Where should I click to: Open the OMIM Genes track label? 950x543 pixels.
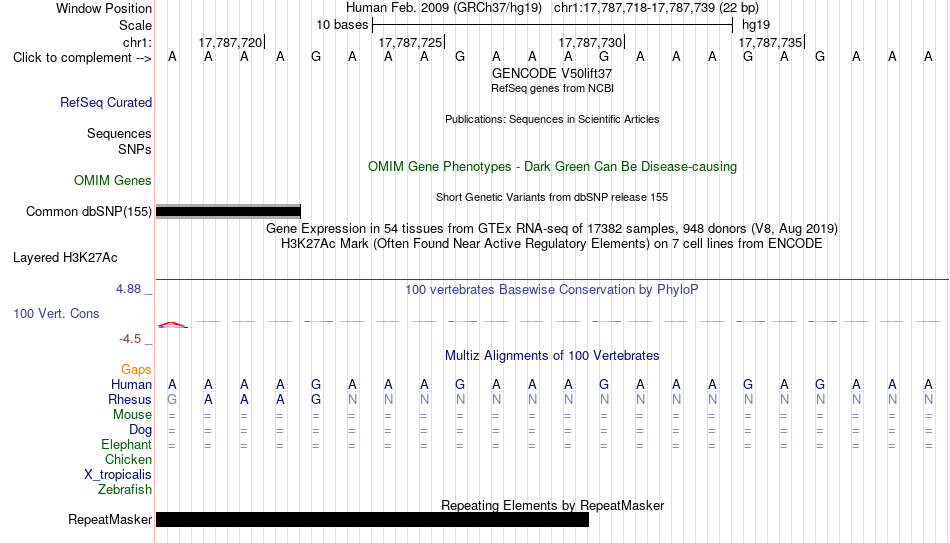113,181
